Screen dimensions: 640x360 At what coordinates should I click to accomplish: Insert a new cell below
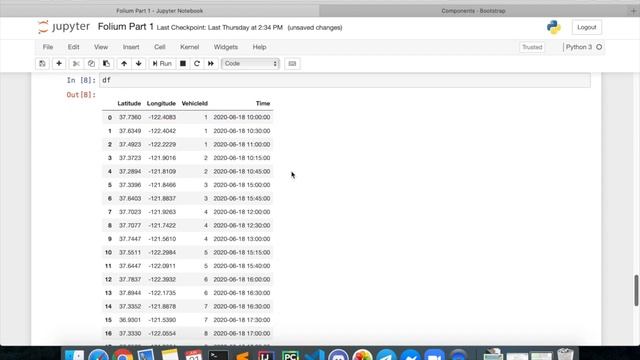pos(59,64)
